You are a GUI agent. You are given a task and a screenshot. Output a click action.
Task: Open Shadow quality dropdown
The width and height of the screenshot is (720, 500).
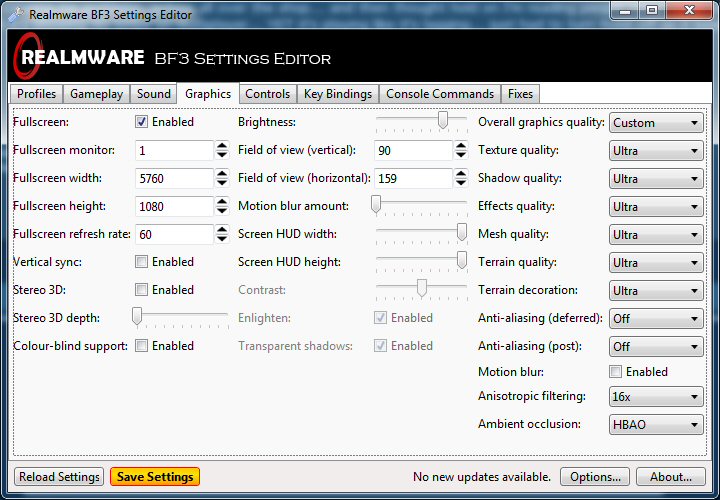click(656, 179)
